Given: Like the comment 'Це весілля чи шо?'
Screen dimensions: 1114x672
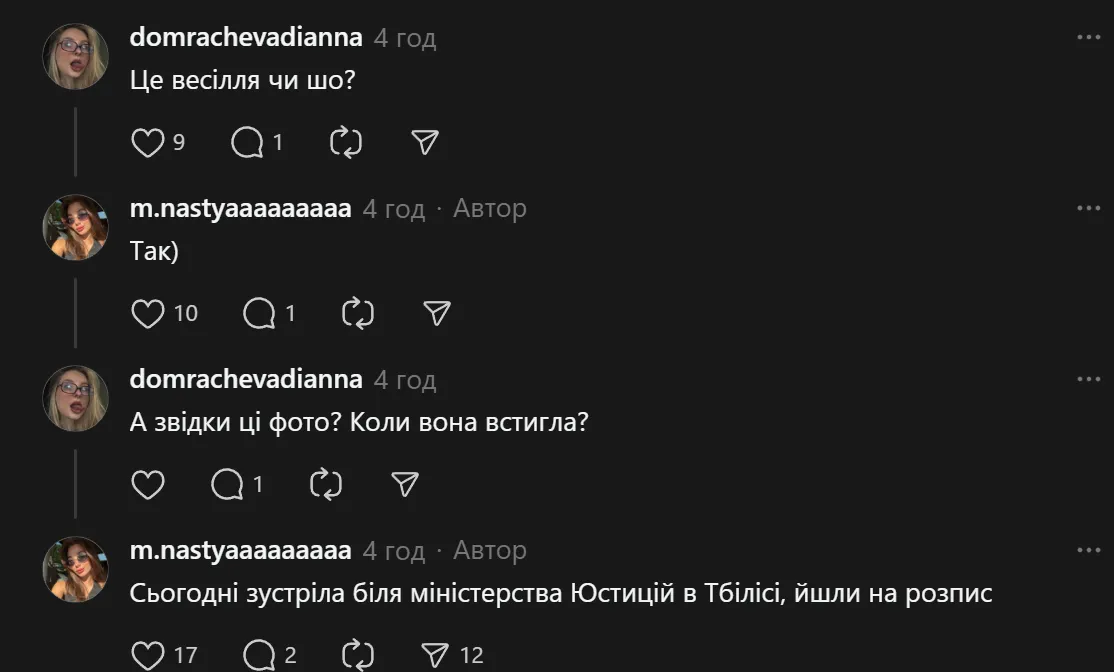Looking at the screenshot, I should 148,143.
